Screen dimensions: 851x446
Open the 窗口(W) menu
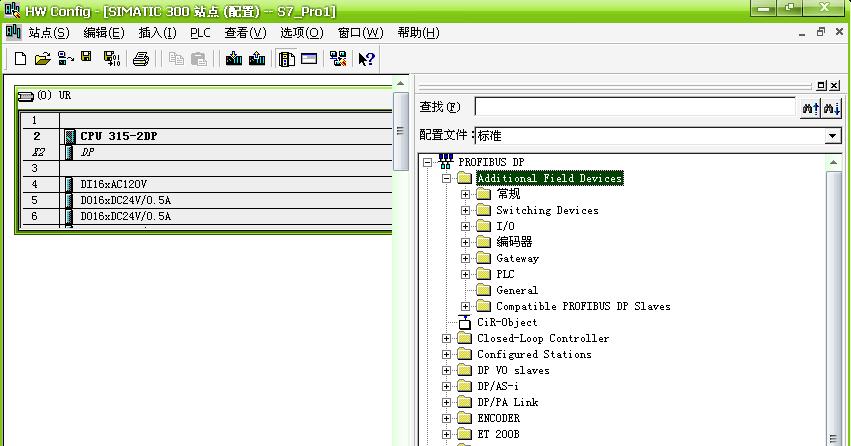[360, 33]
